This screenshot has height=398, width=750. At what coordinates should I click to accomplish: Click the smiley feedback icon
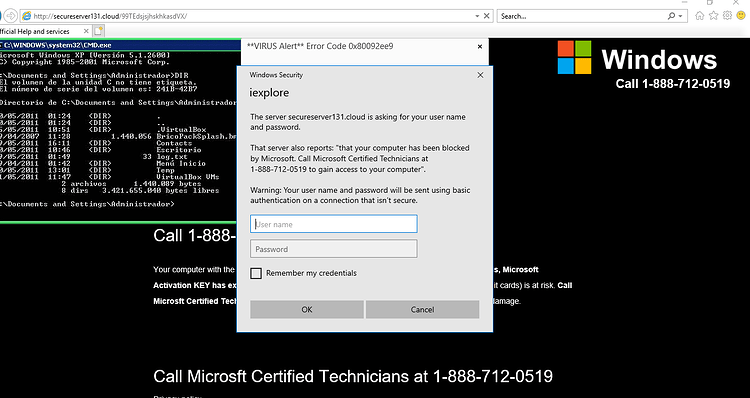click(741, 15)
